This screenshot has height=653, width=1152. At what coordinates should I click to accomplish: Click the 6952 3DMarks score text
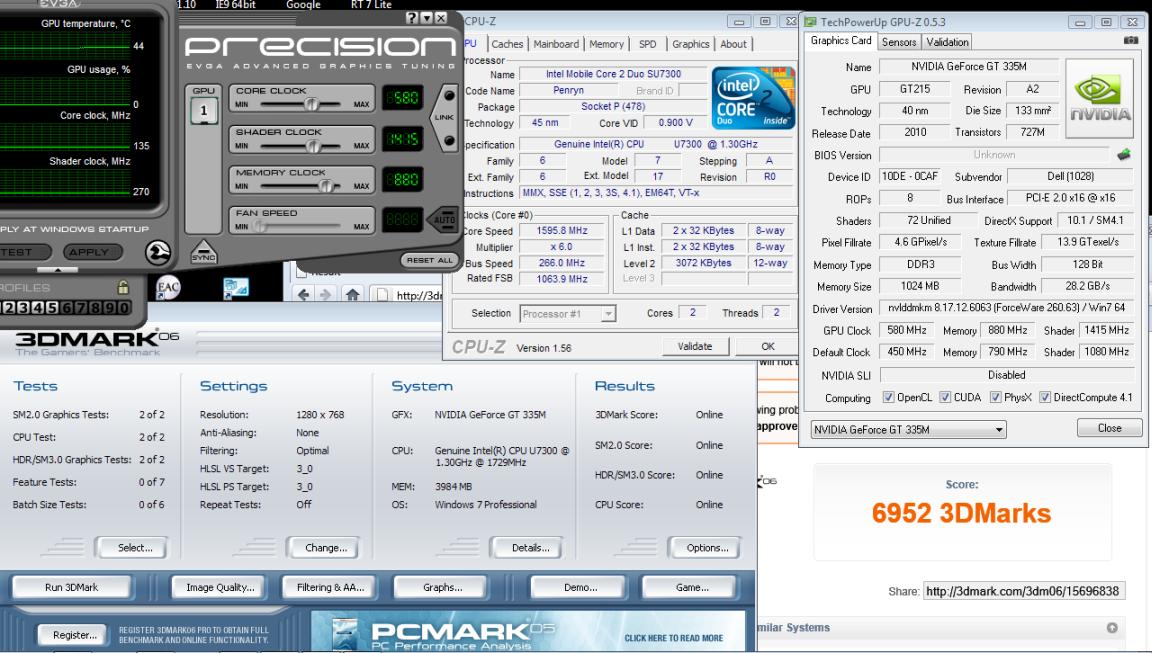pyautogui.click(x=961, y=513)
